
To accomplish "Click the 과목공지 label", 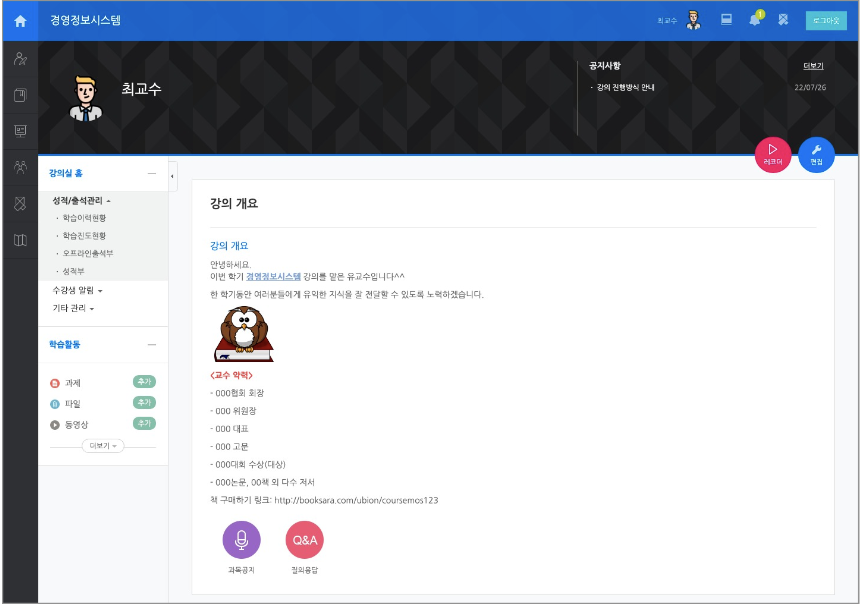I will (x=241, y=570).
